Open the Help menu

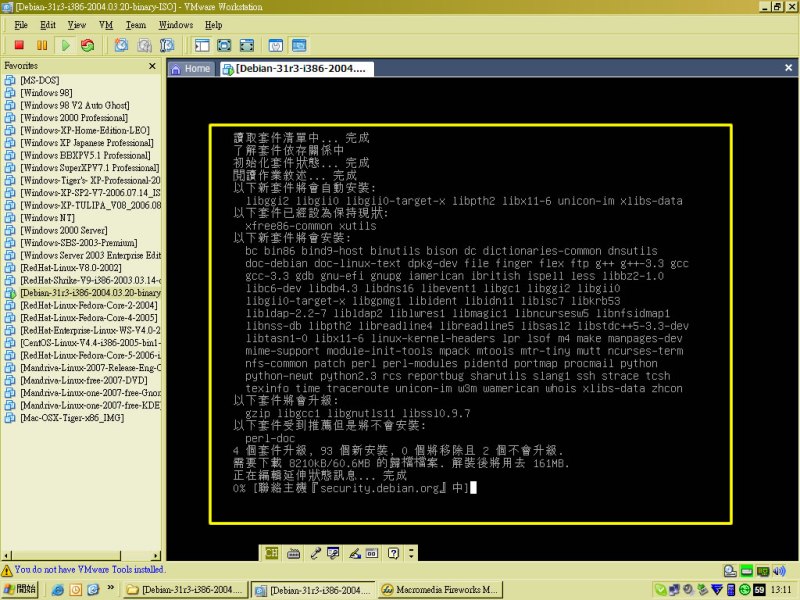213,25
